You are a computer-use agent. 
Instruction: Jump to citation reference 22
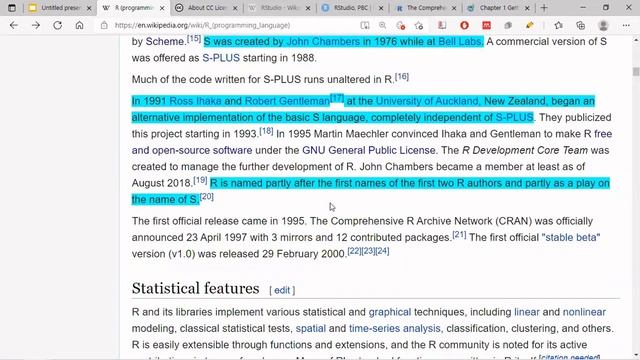pyautogui.click(x=354, y=251)
